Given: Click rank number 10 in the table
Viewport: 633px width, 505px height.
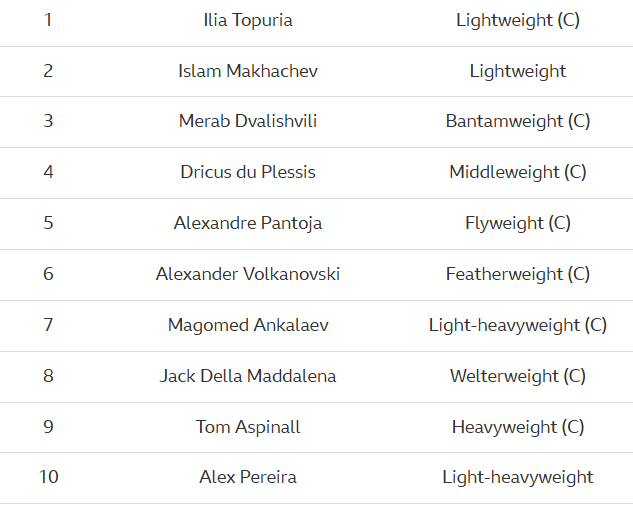Looking at the screenshot, I should [49, 477].
